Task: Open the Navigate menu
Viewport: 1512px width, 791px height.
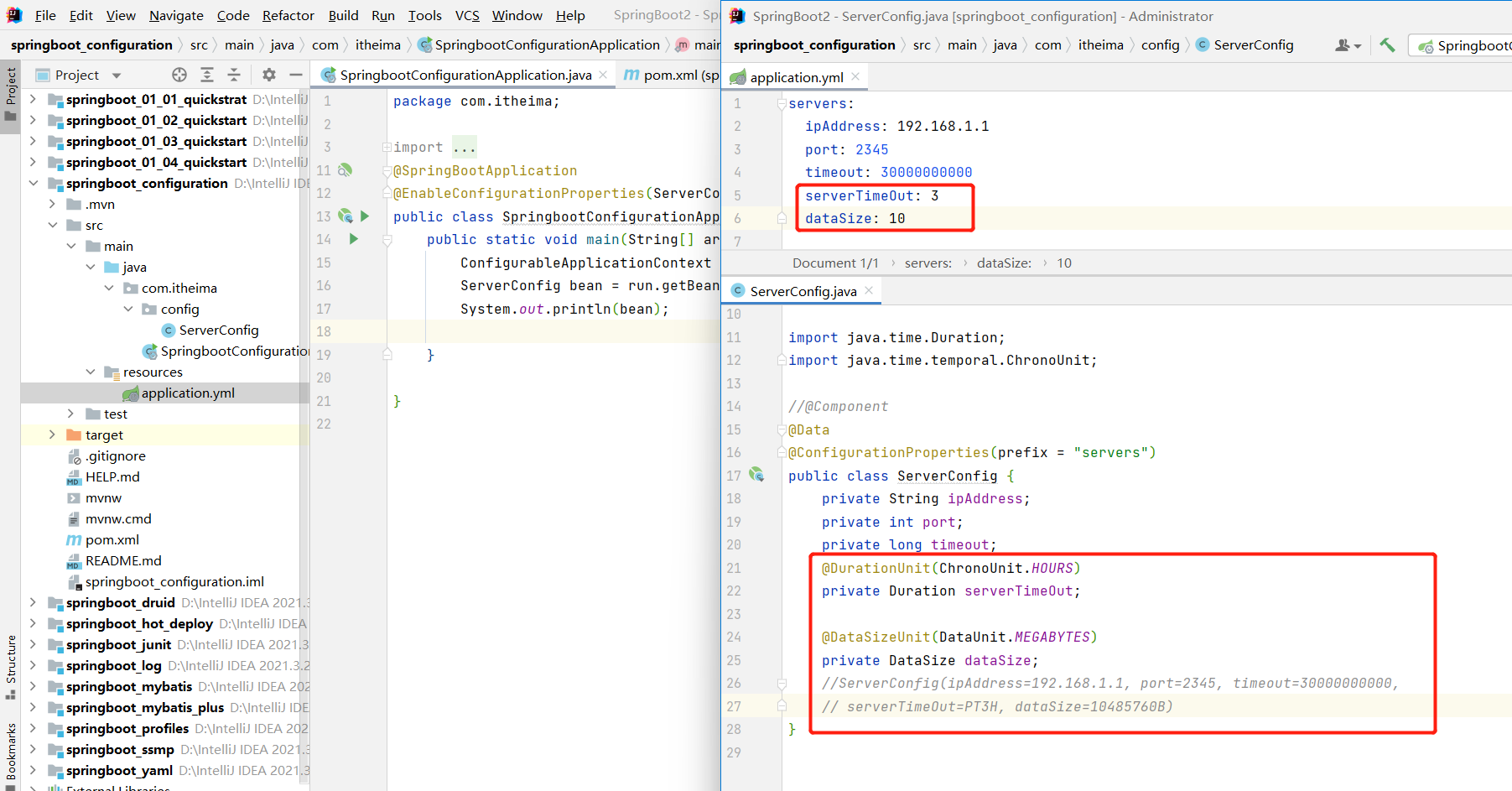Action: click(x=176, y=15)
